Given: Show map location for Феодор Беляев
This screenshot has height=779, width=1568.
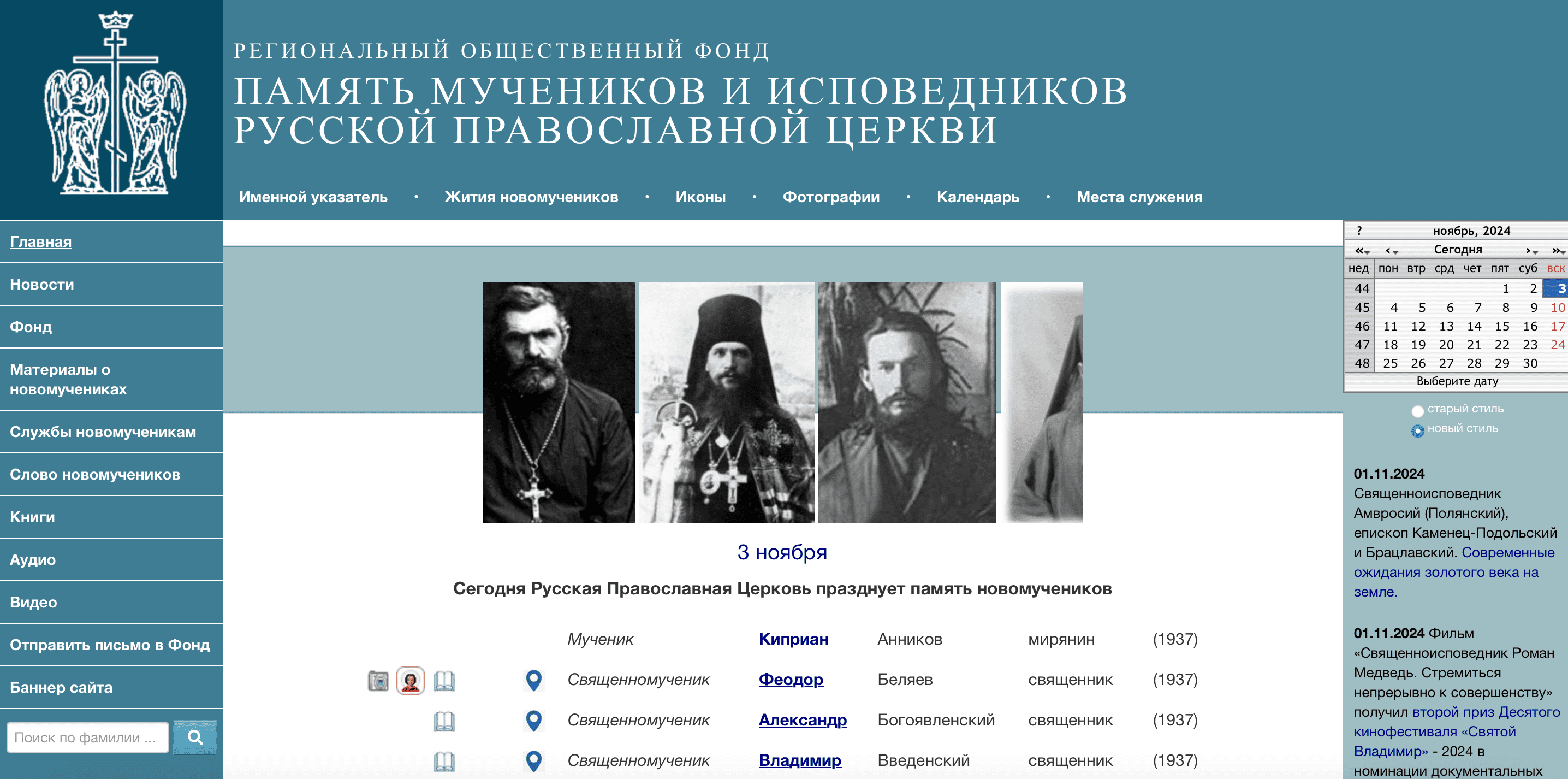Looking at the screenshot, I should click(534, 680).
